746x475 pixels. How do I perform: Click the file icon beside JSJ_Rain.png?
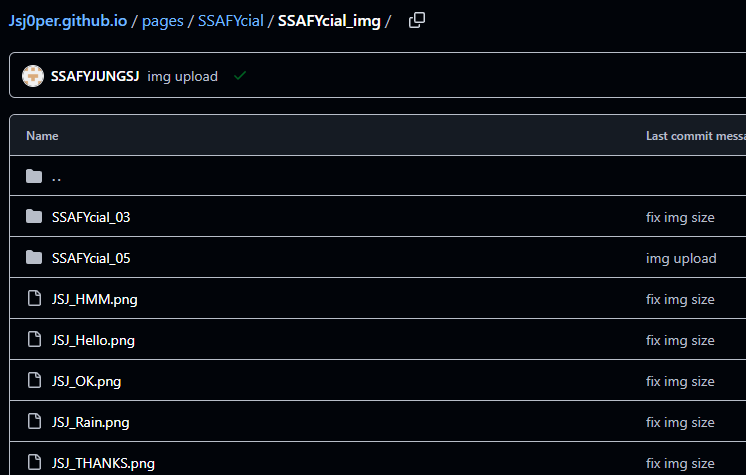34,421
